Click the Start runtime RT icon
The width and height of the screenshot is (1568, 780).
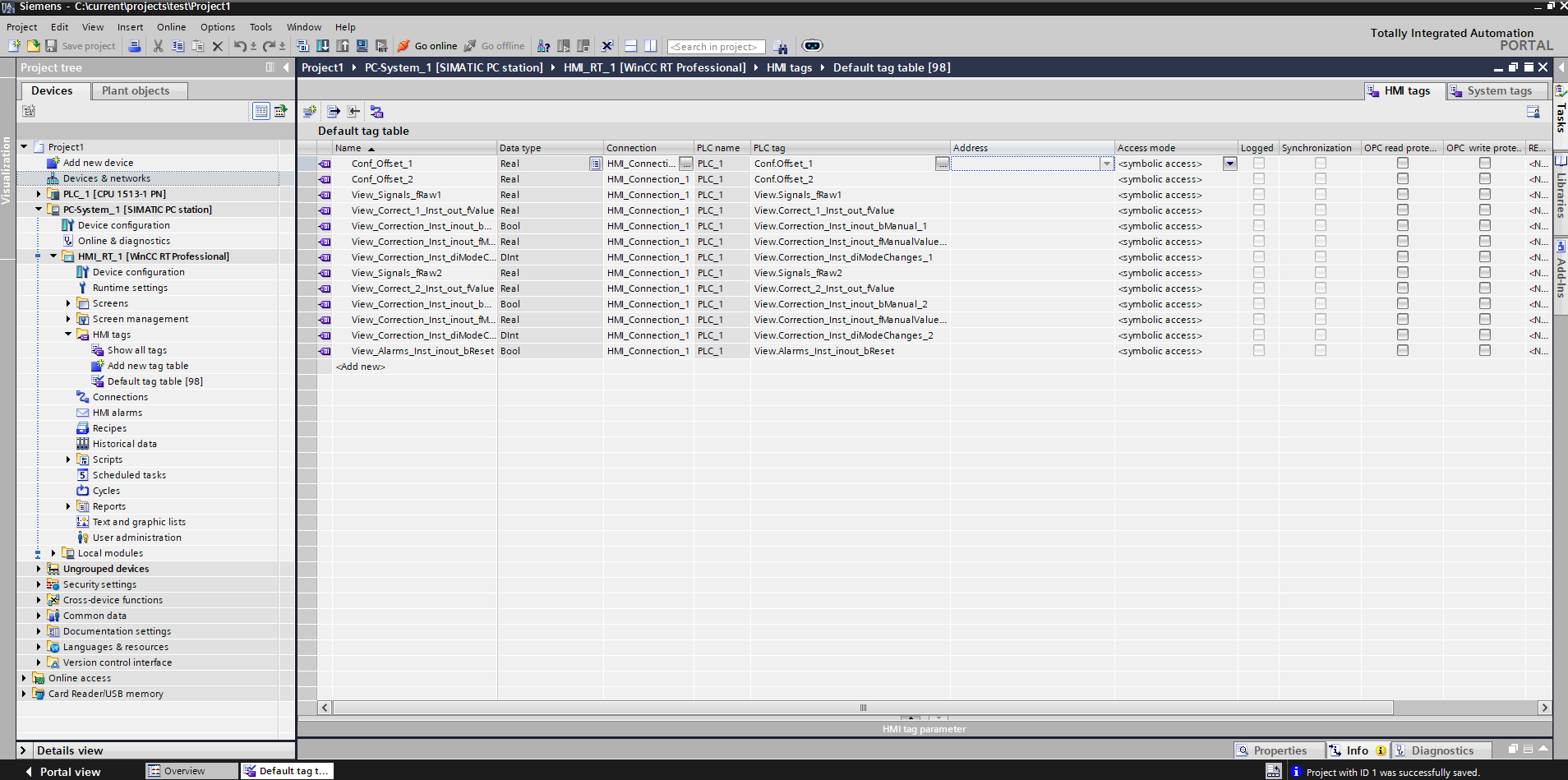point(381,46)
